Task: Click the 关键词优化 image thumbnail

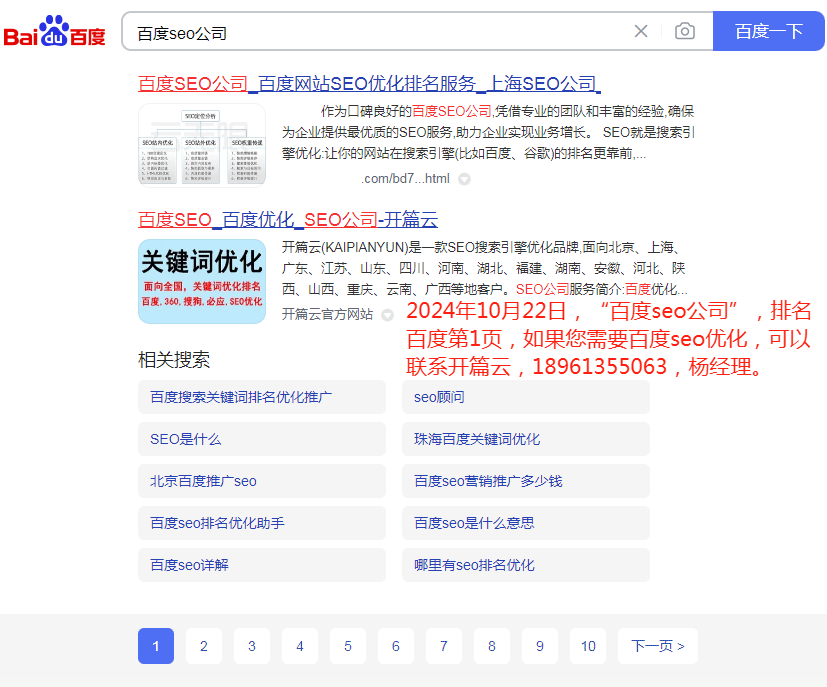Action: (202, 280)
